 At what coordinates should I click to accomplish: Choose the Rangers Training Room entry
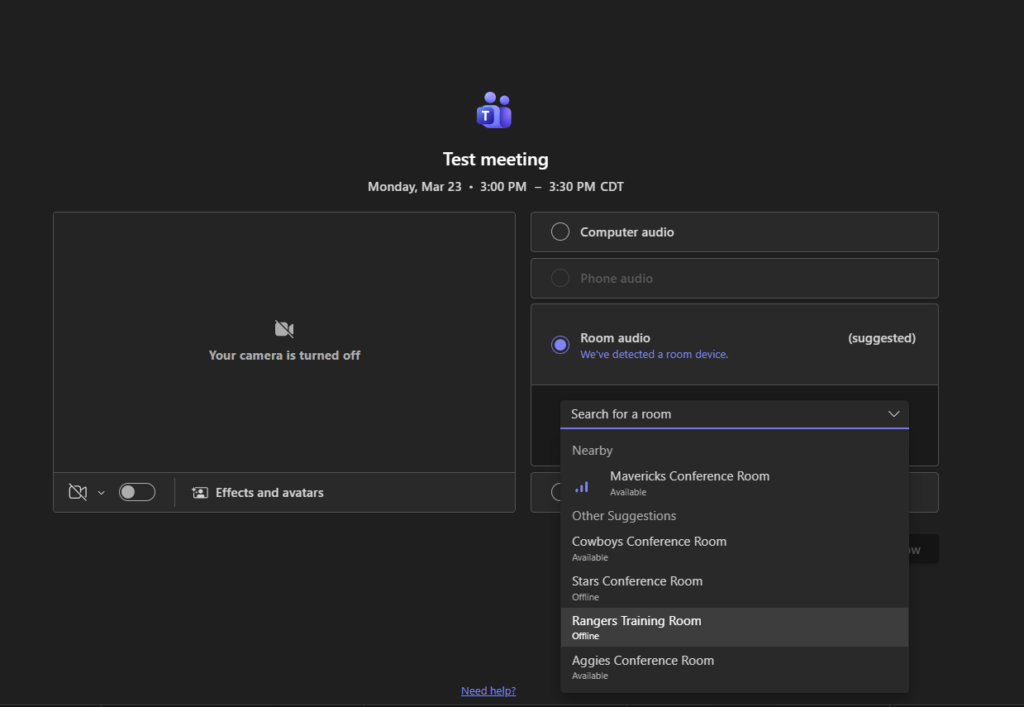pyautogui.click(x=637, y=627)
